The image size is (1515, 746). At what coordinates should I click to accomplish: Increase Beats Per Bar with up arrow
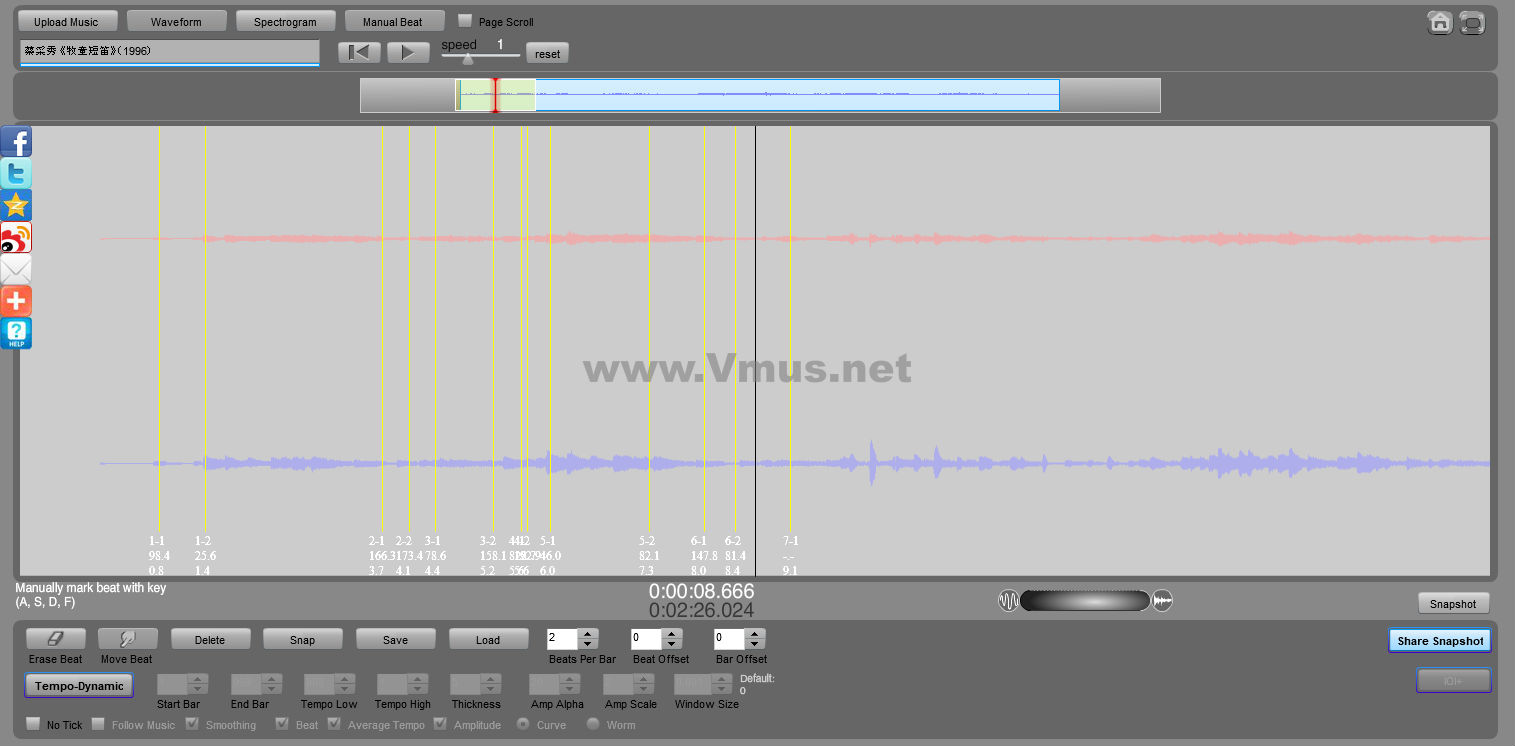(x=588, y=633)
